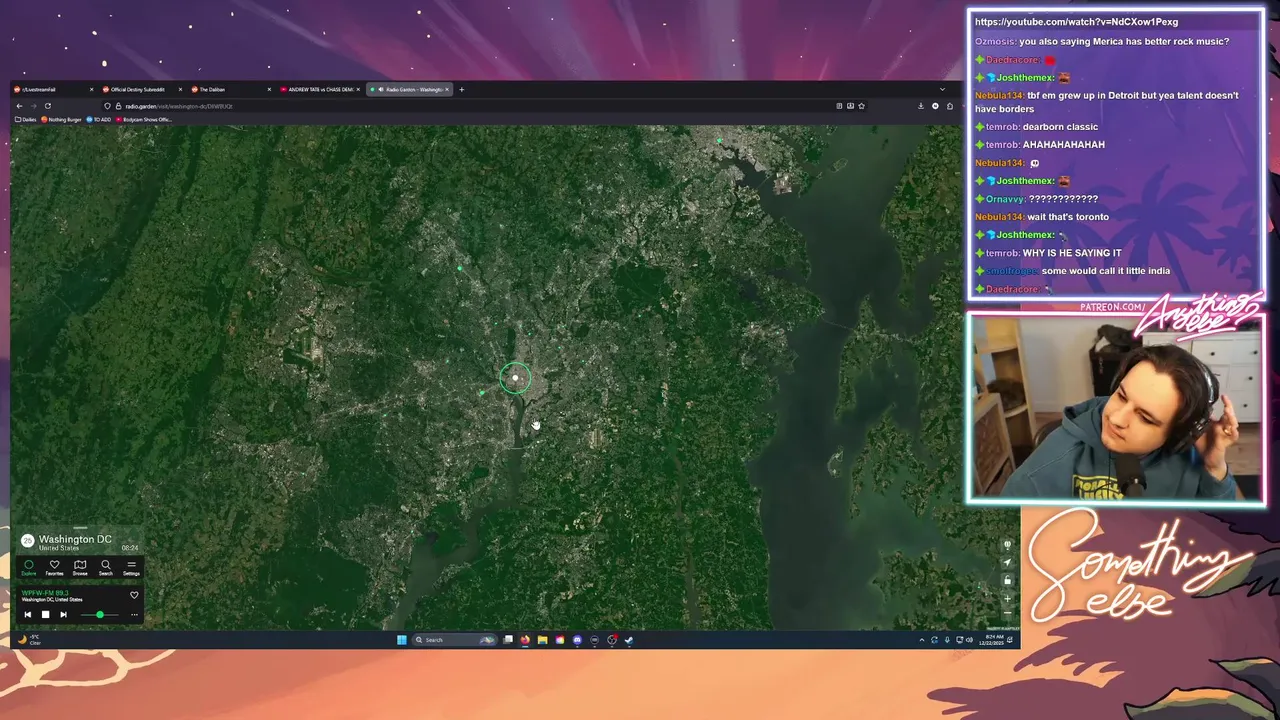The height and width of the screenshot is (720, 1280).
Task: Skip to the previous station
Action: (28, 614)
